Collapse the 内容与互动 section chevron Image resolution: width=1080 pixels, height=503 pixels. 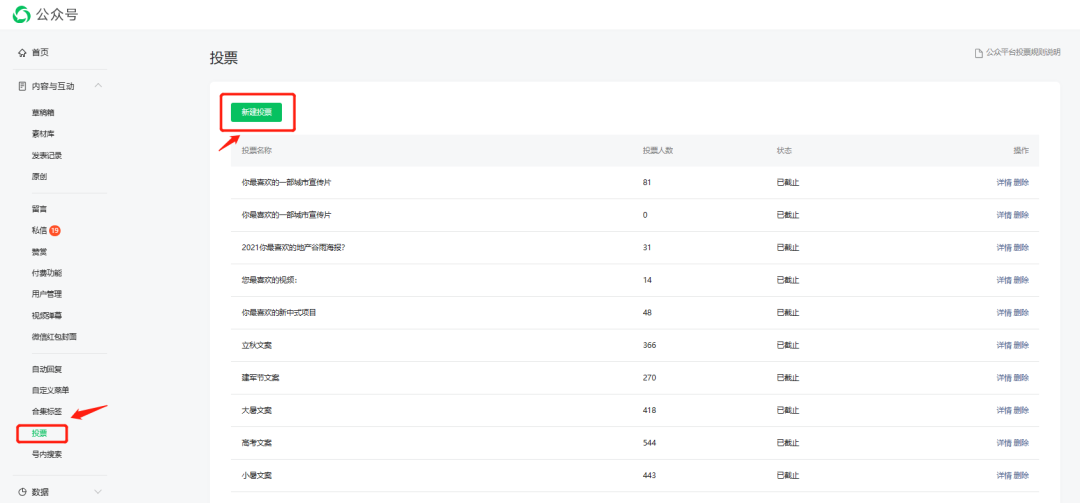[x=98, y=87]
